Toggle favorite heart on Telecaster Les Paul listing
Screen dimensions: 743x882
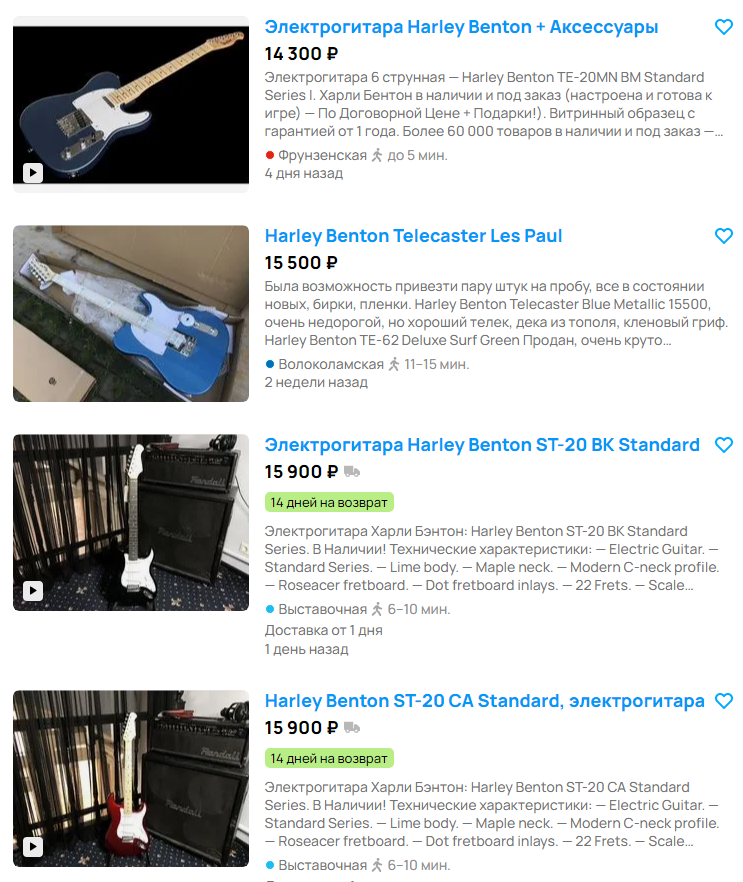(x=723, y=236)
